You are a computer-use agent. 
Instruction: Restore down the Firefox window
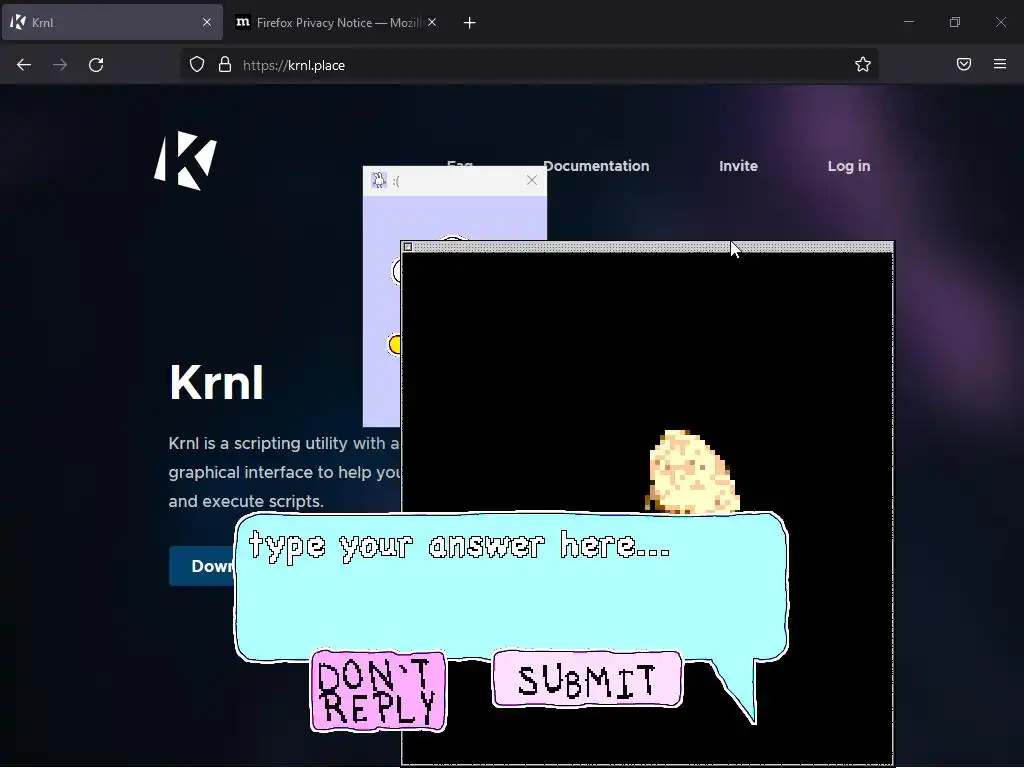click(955, 22)
